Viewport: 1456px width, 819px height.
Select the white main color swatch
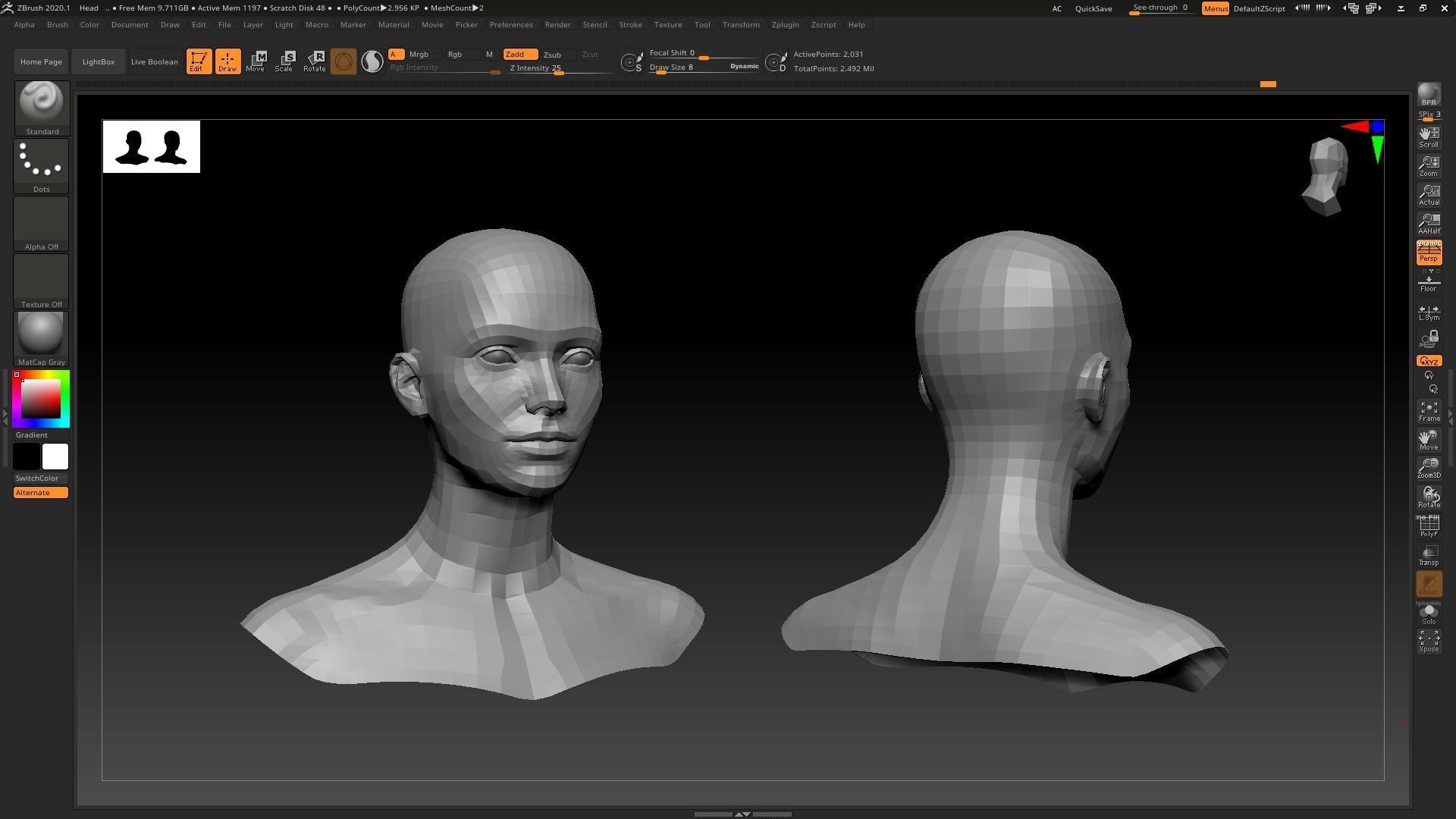(55, 457)
